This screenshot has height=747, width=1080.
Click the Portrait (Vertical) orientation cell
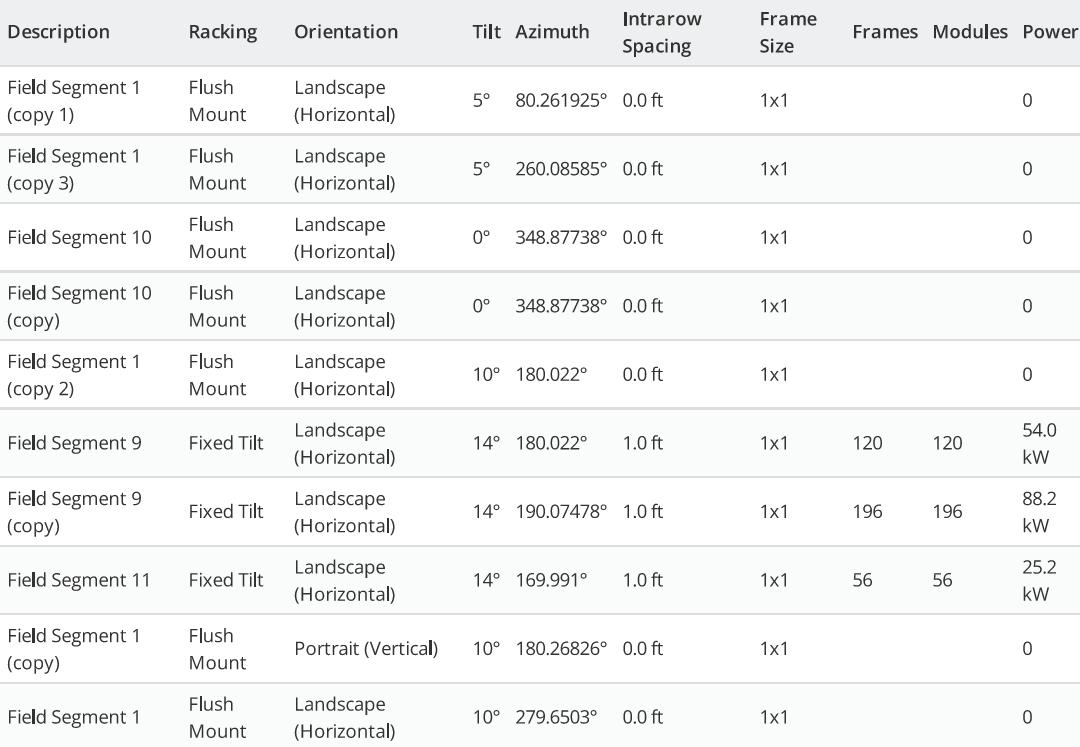366,648
